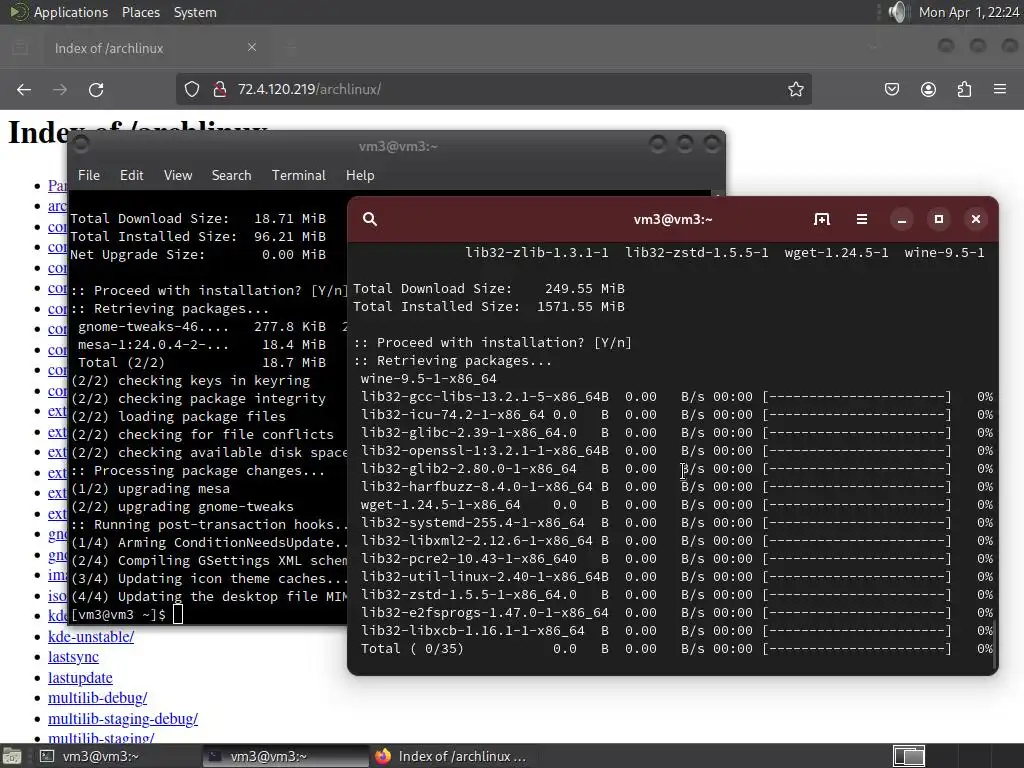Click the wine-9.5-1-x86_64 line in the front terminal
This screenshot has width=1024, height=768.
coord(428,379)
